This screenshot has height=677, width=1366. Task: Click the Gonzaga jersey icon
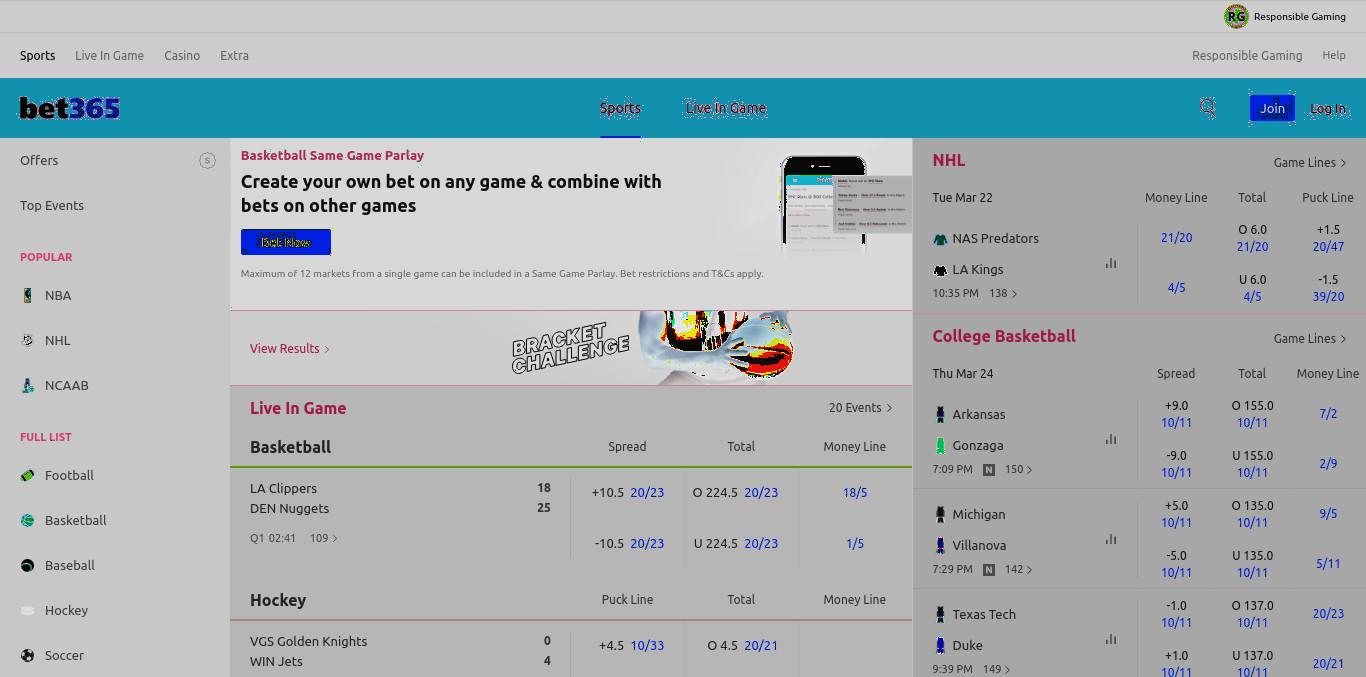coord(940,445)
